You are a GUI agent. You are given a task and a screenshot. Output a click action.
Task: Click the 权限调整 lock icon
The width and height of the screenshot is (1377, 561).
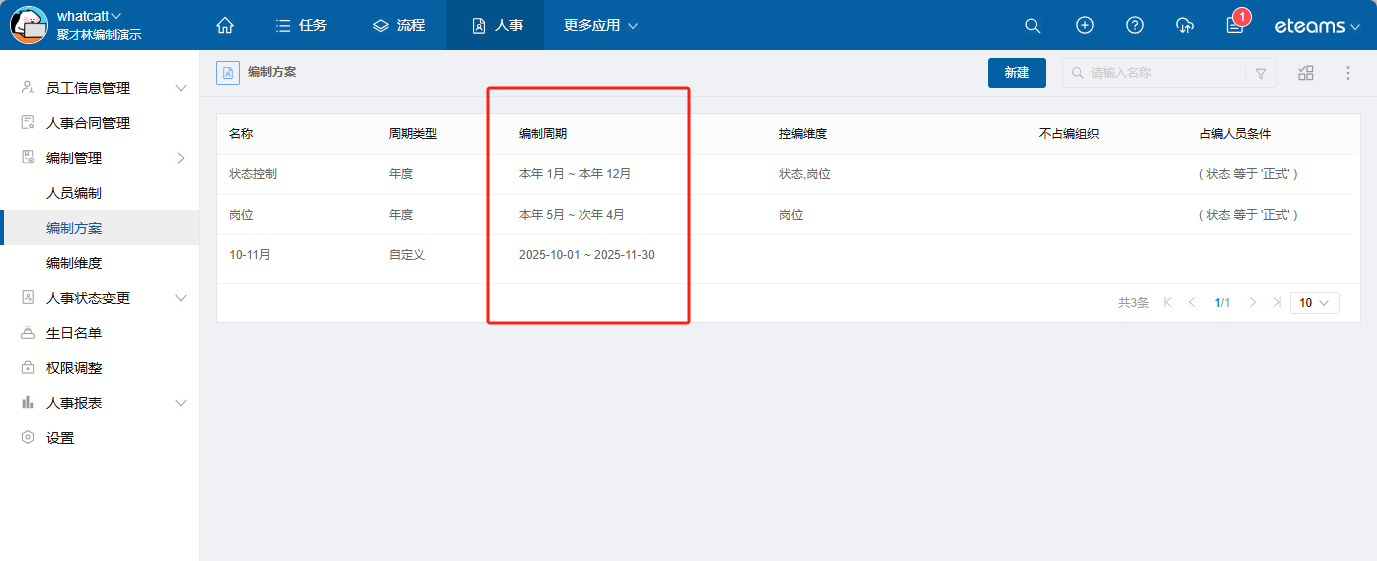coord(28,368)
